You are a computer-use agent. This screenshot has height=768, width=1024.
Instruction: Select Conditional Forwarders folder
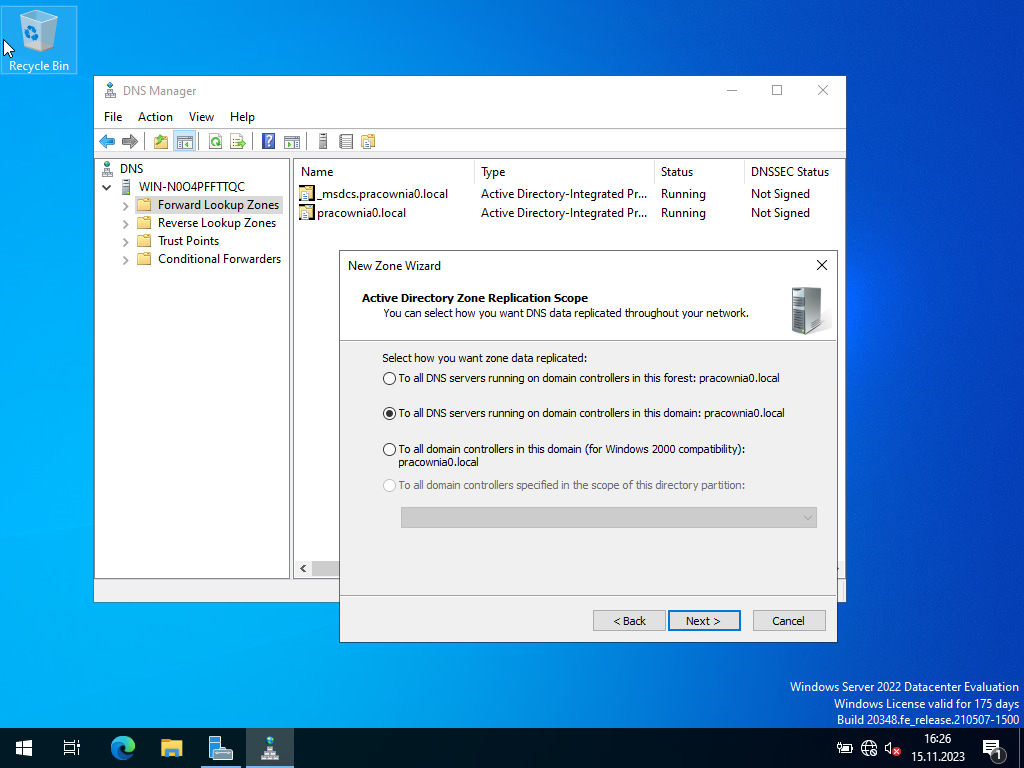(219, 259)
